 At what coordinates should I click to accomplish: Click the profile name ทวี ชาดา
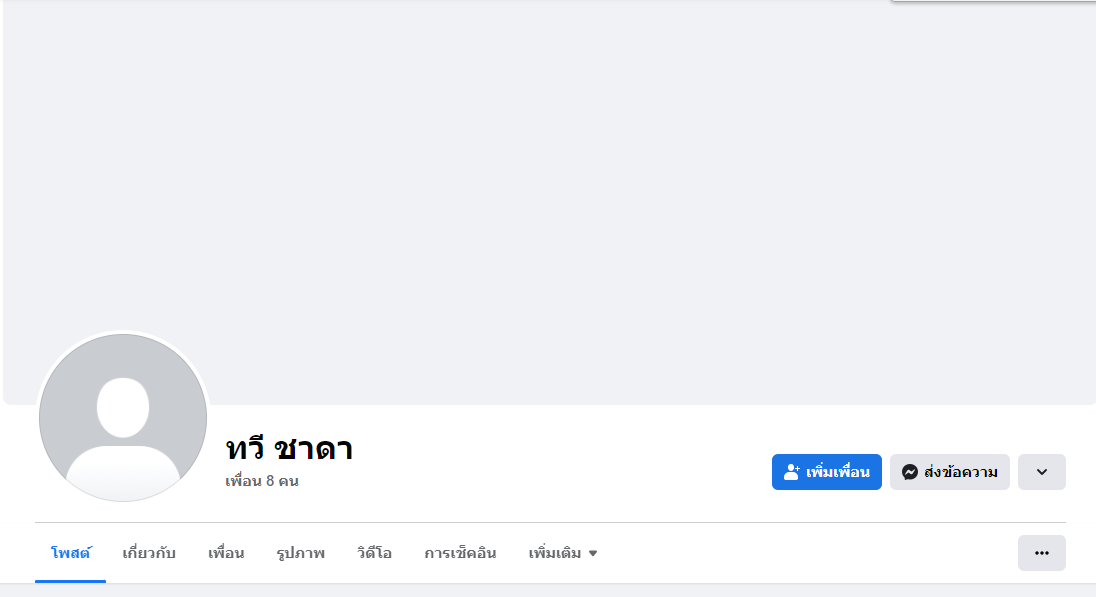point(289,449)
